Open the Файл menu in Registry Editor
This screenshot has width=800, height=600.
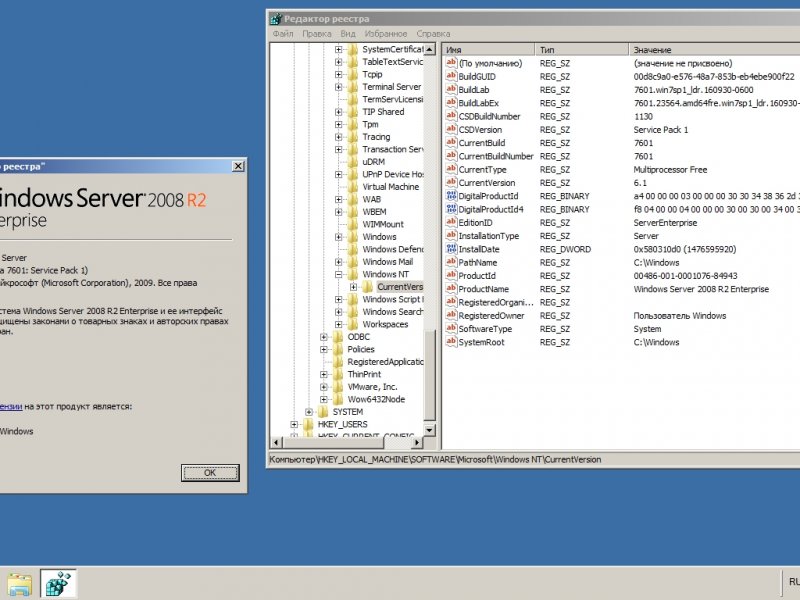coord(283,34)
